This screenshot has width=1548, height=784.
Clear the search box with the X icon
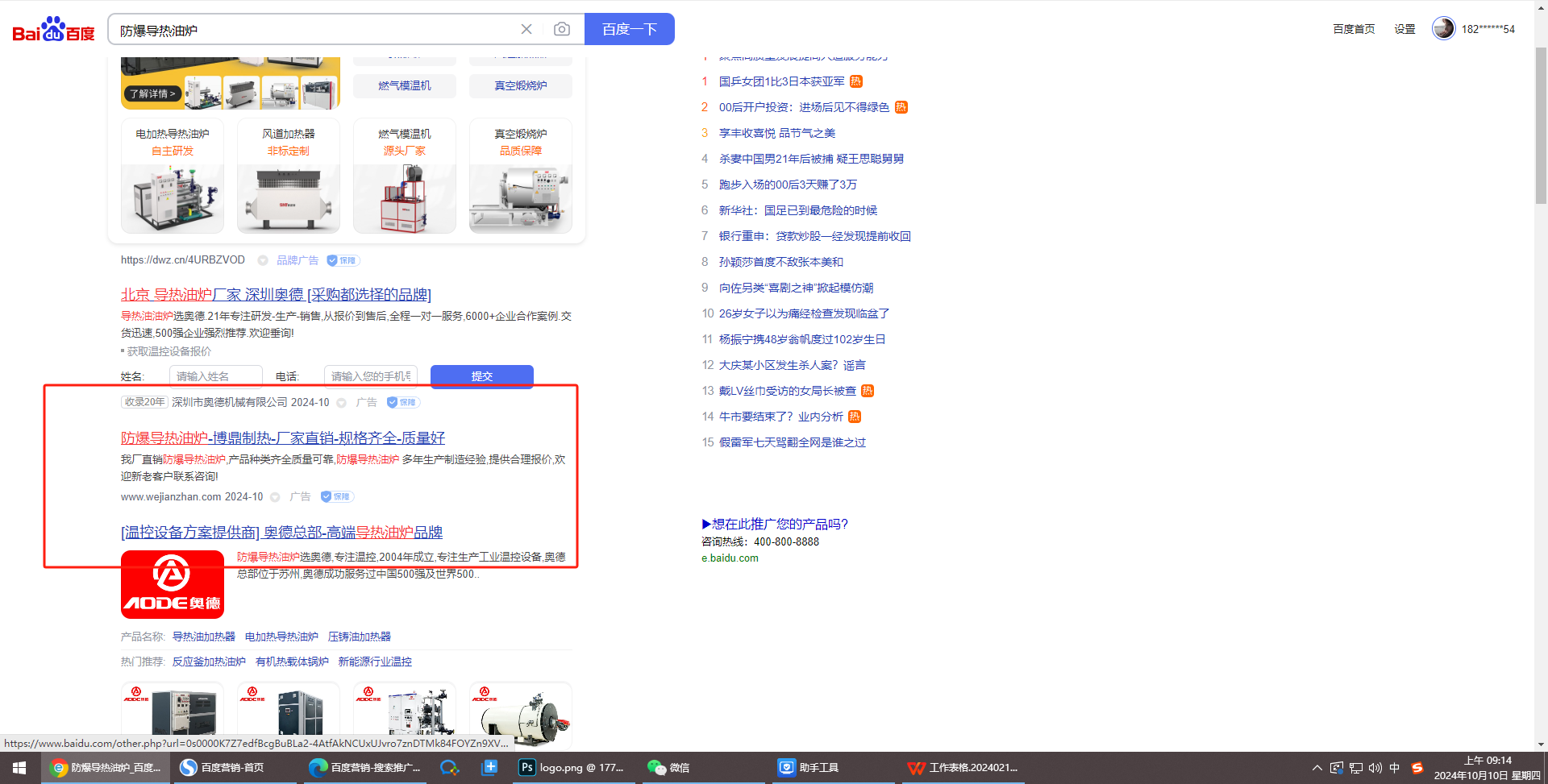point(526,29)
